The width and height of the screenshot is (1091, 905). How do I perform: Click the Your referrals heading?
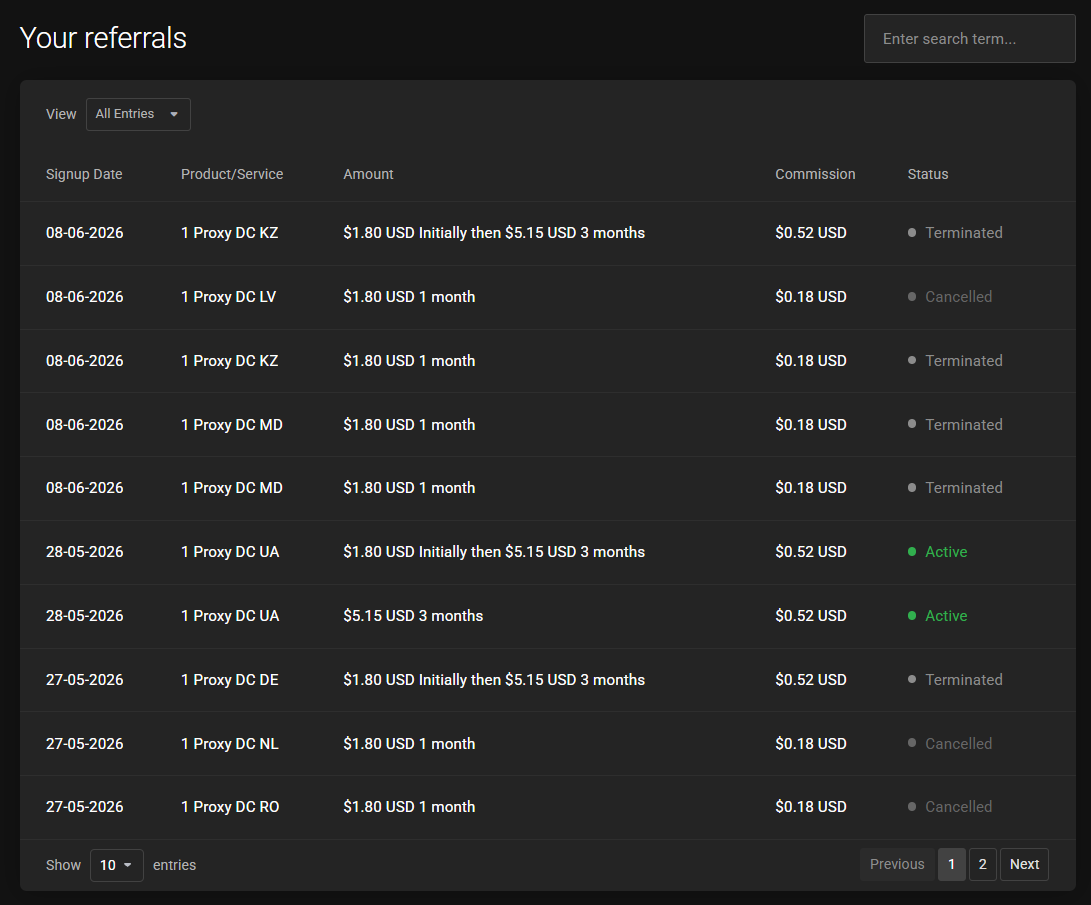click(x=103, y=38)
